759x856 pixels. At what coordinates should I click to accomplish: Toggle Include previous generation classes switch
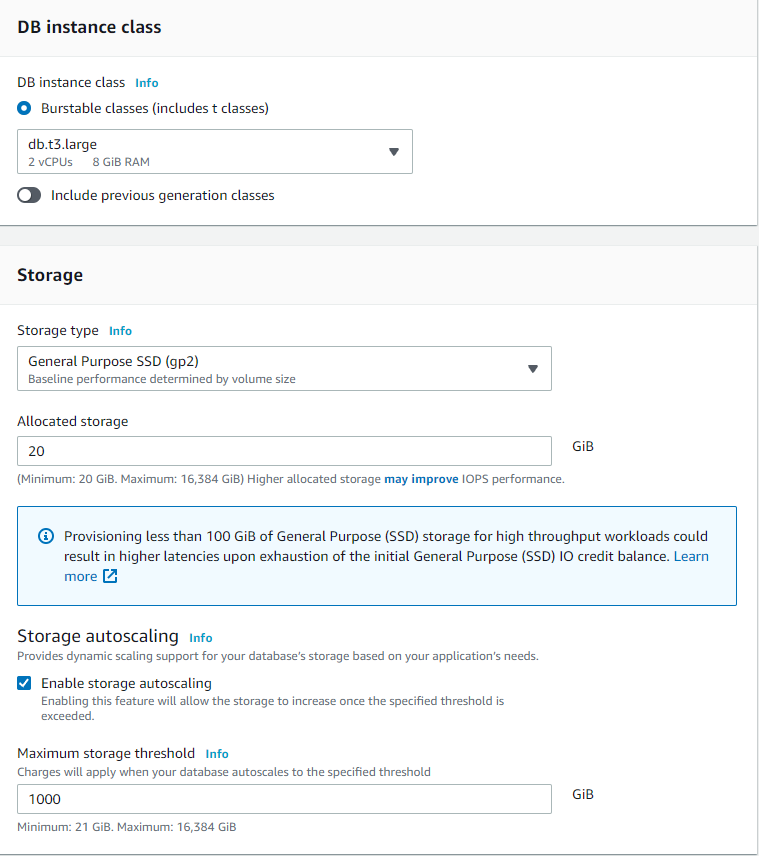coord(29,196)
